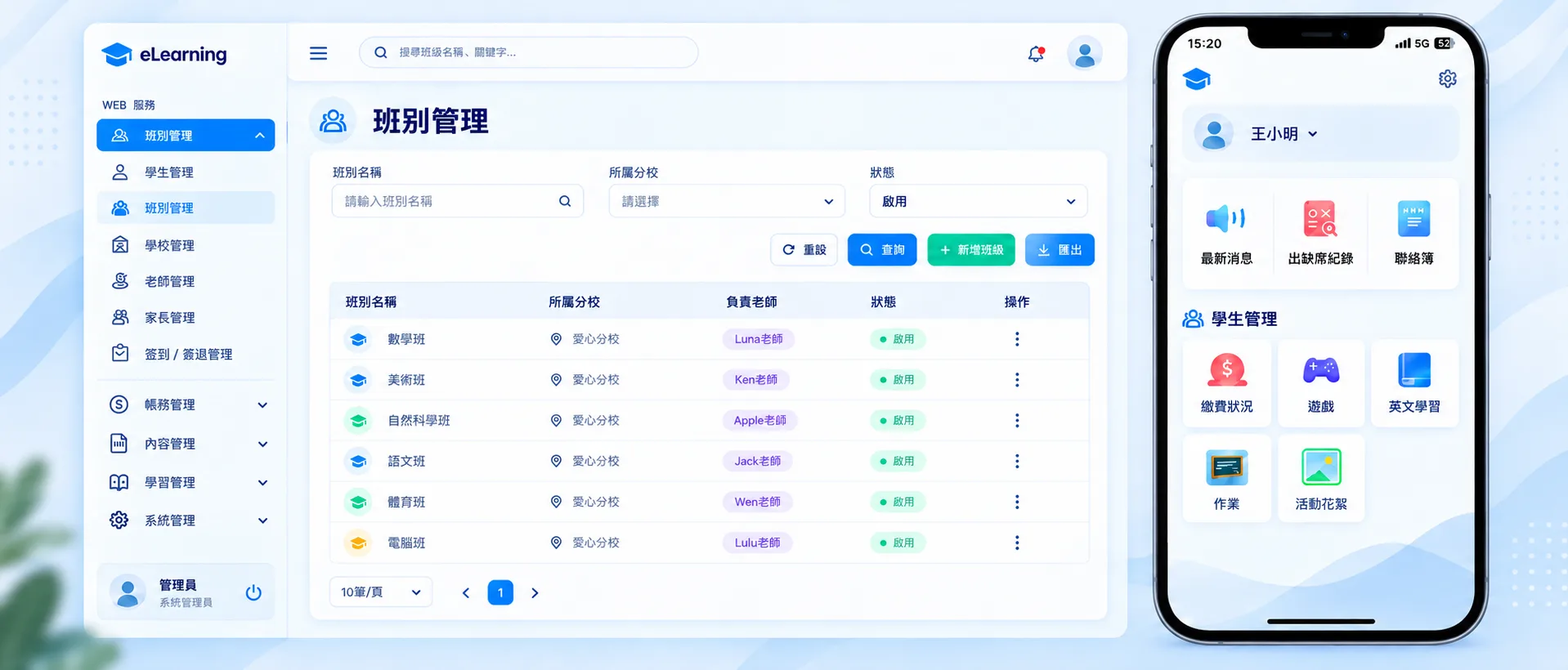
Task: Open the 狀態 dropdown showing 啟用
Action: (x=978, y=201)
